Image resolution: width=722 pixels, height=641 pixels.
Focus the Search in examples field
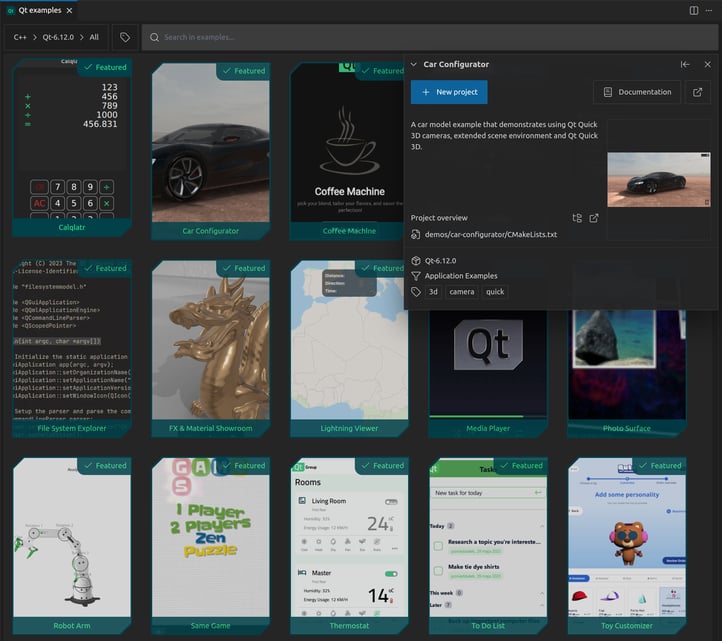pos(430,37)
